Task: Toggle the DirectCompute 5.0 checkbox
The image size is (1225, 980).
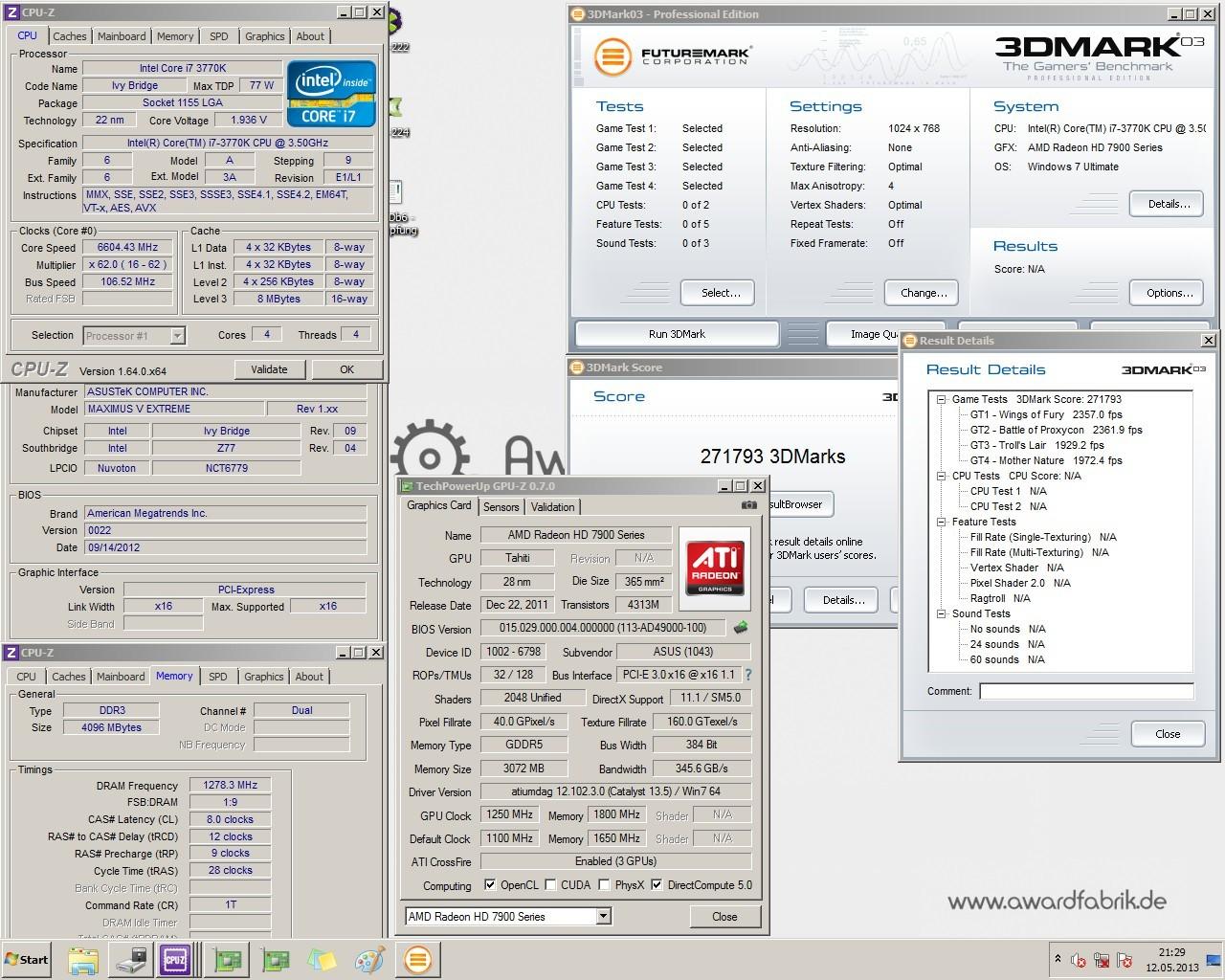Action: point(657,884)
